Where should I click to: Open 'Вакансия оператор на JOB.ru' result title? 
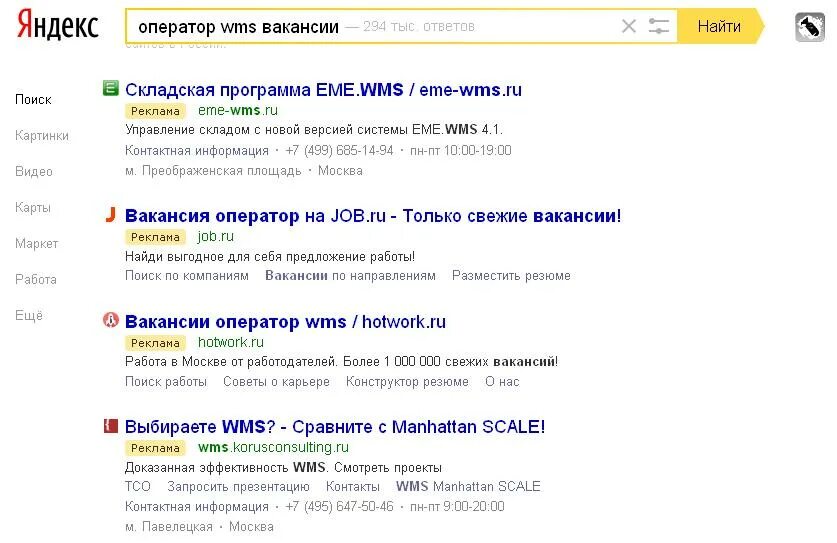(373, 216)
